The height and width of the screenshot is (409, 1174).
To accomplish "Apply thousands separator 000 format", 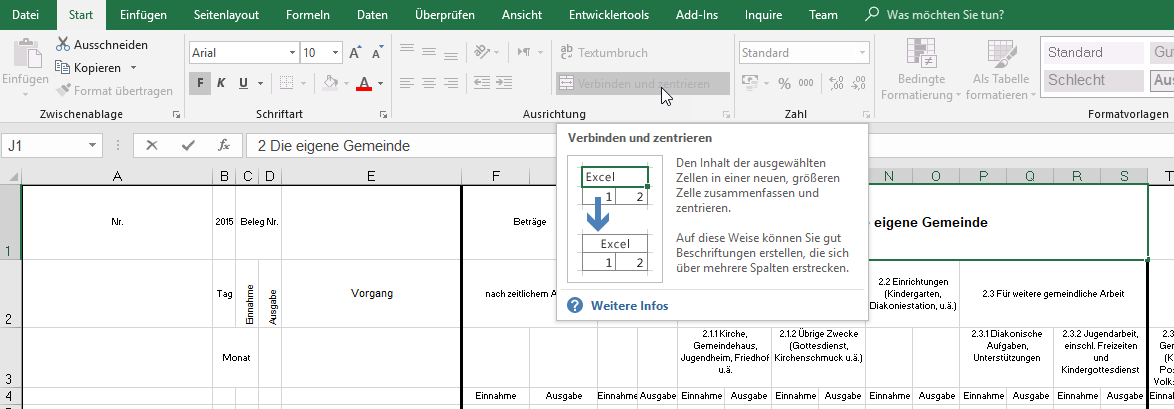I will pos(805,84).
